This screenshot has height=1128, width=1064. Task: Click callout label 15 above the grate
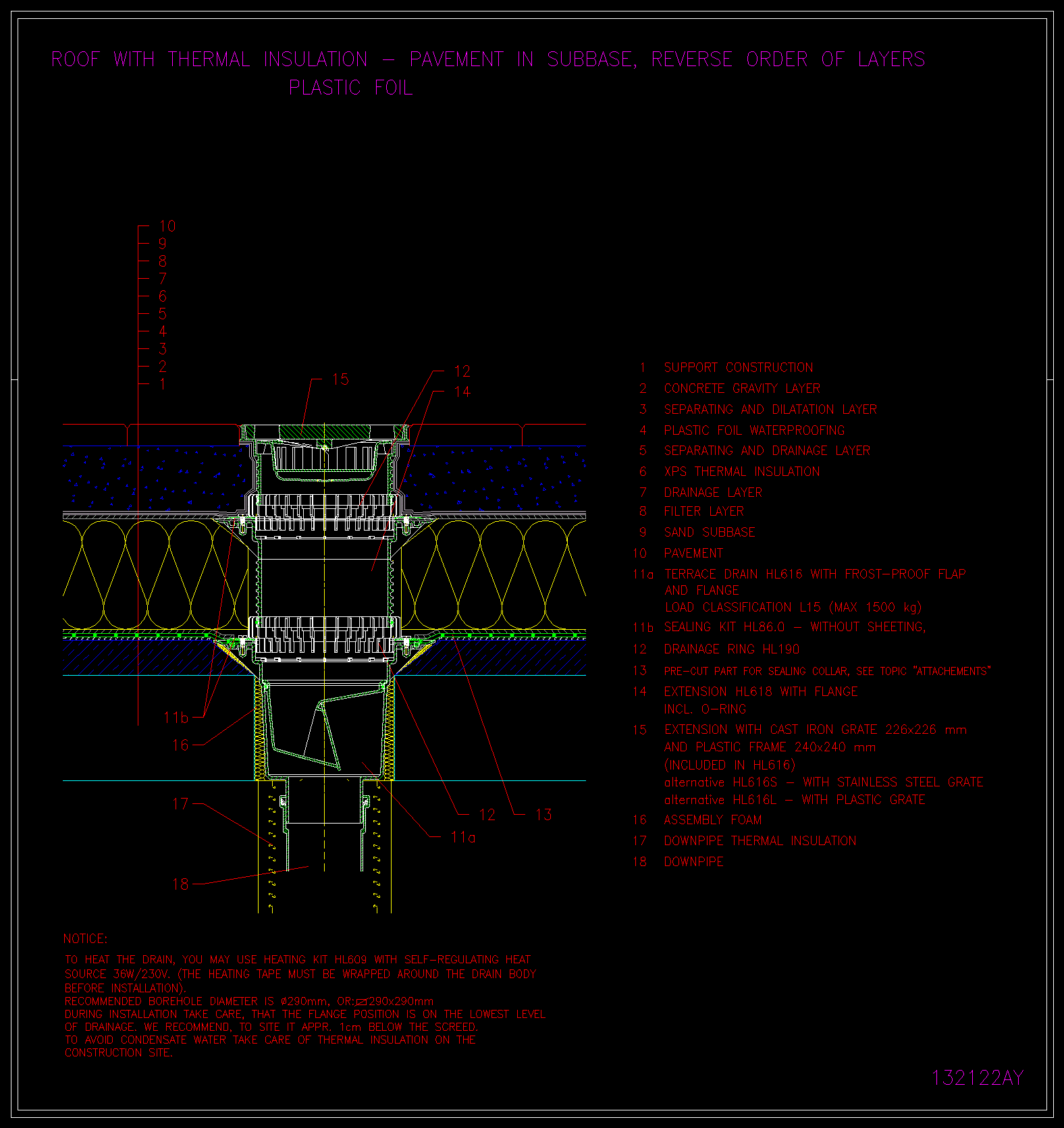[x=340, y=380]
